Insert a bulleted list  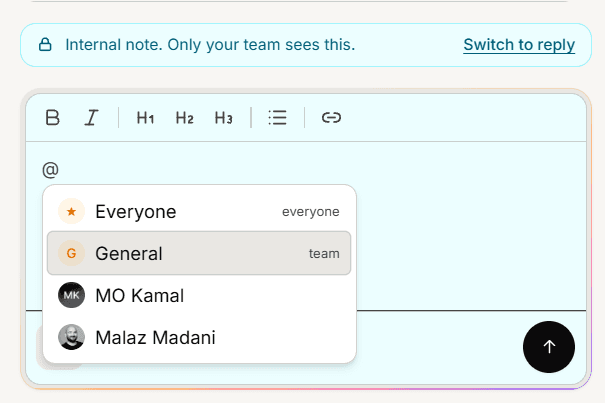[x=277, y=117]
